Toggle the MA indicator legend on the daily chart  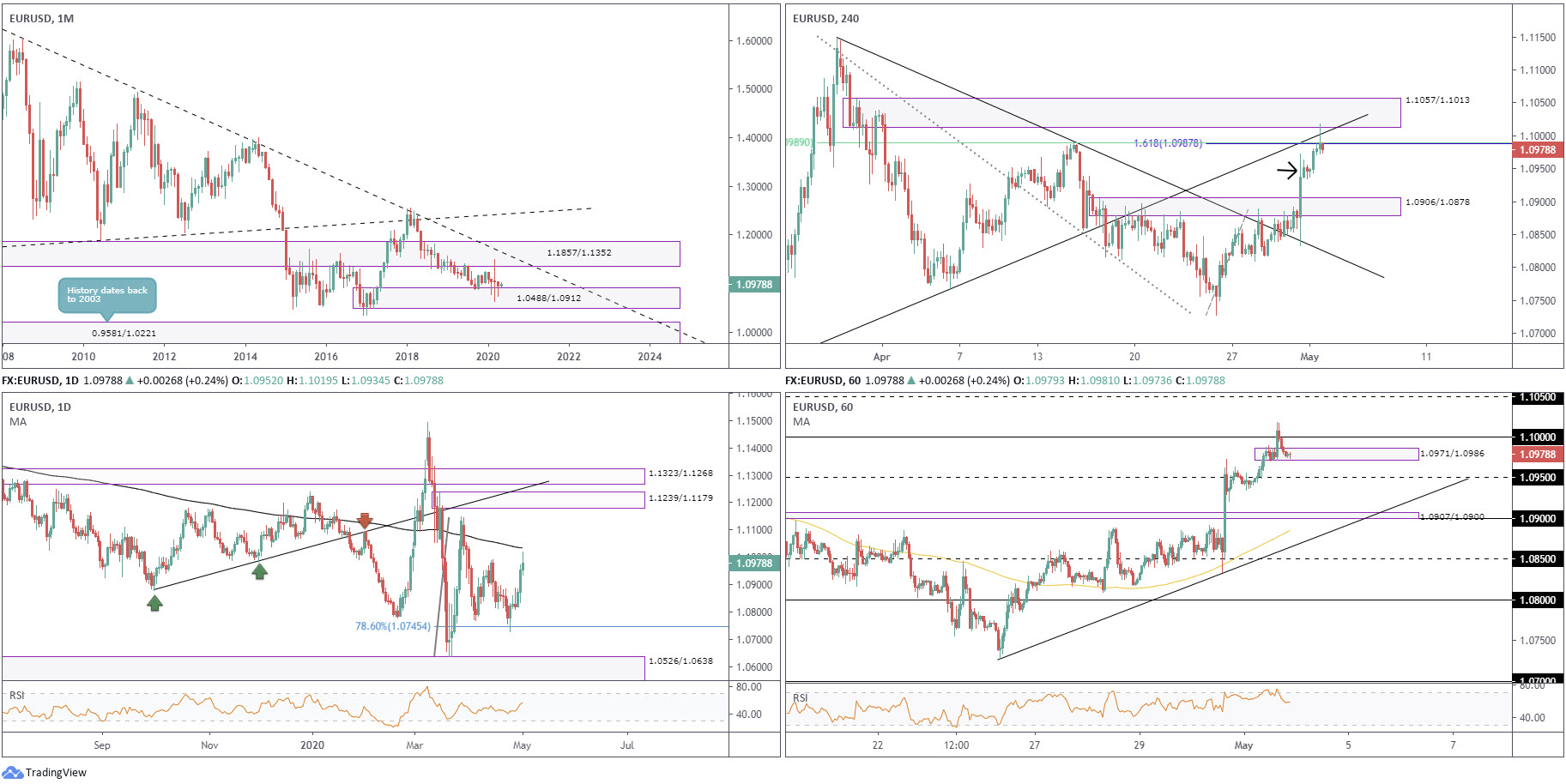point(19,421)
